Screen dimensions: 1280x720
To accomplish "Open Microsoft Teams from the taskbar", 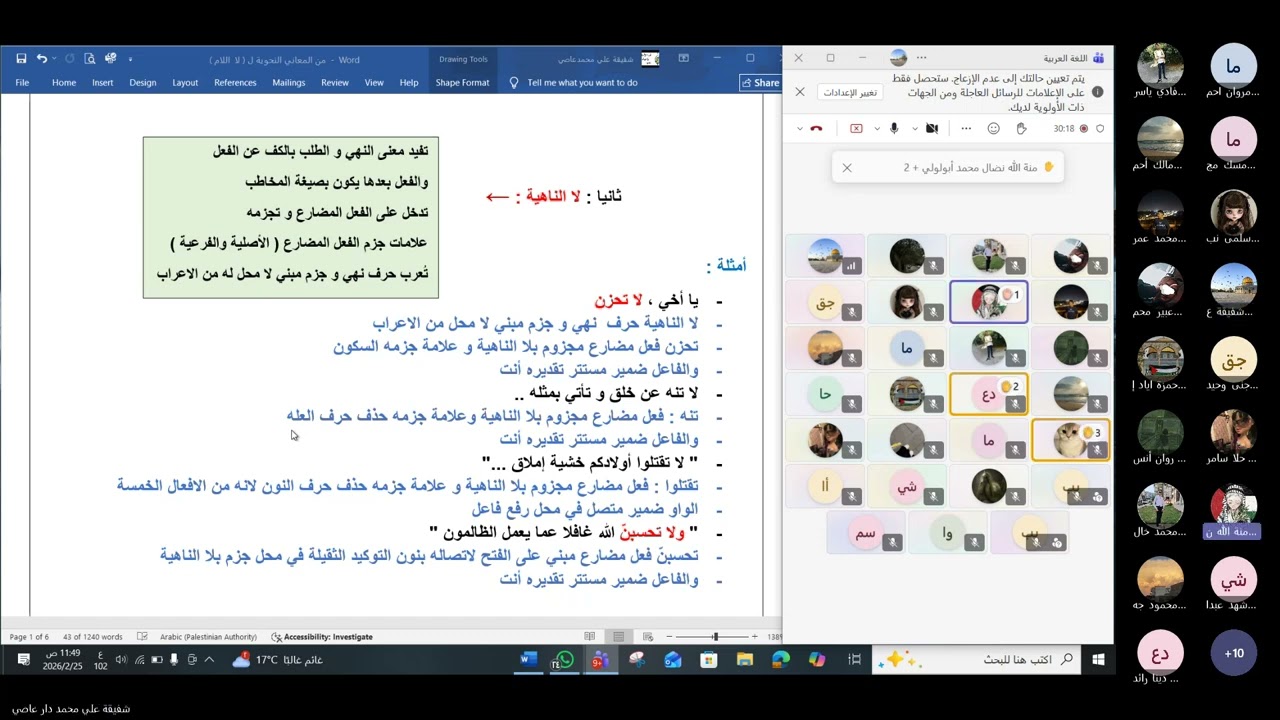I will [x=599, y=660].
